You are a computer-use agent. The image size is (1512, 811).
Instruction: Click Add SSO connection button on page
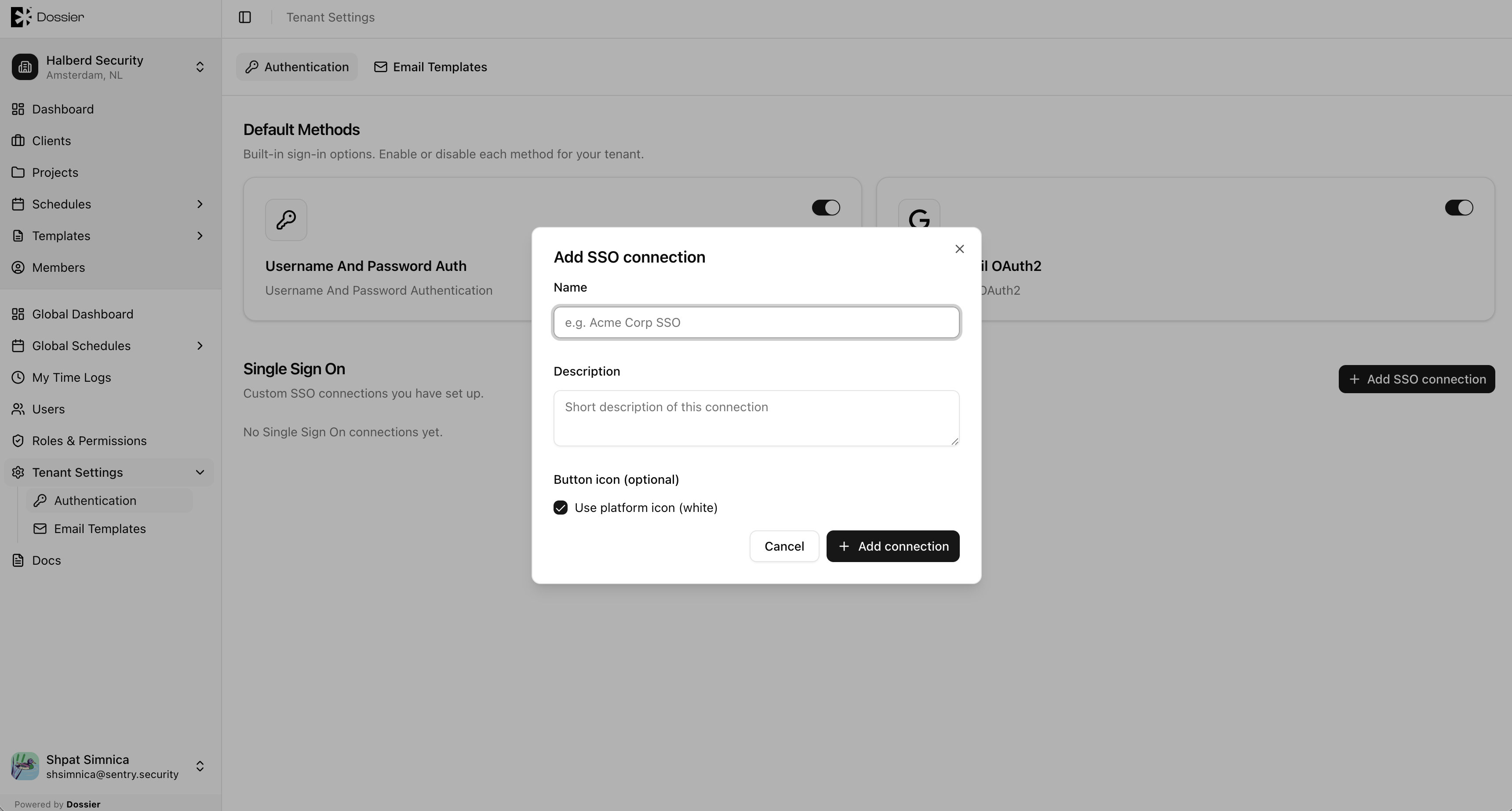pos(1416,380)
